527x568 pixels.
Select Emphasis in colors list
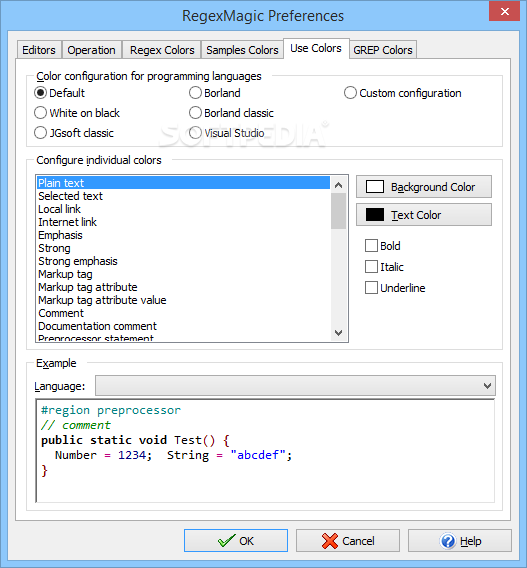[183, 235]
